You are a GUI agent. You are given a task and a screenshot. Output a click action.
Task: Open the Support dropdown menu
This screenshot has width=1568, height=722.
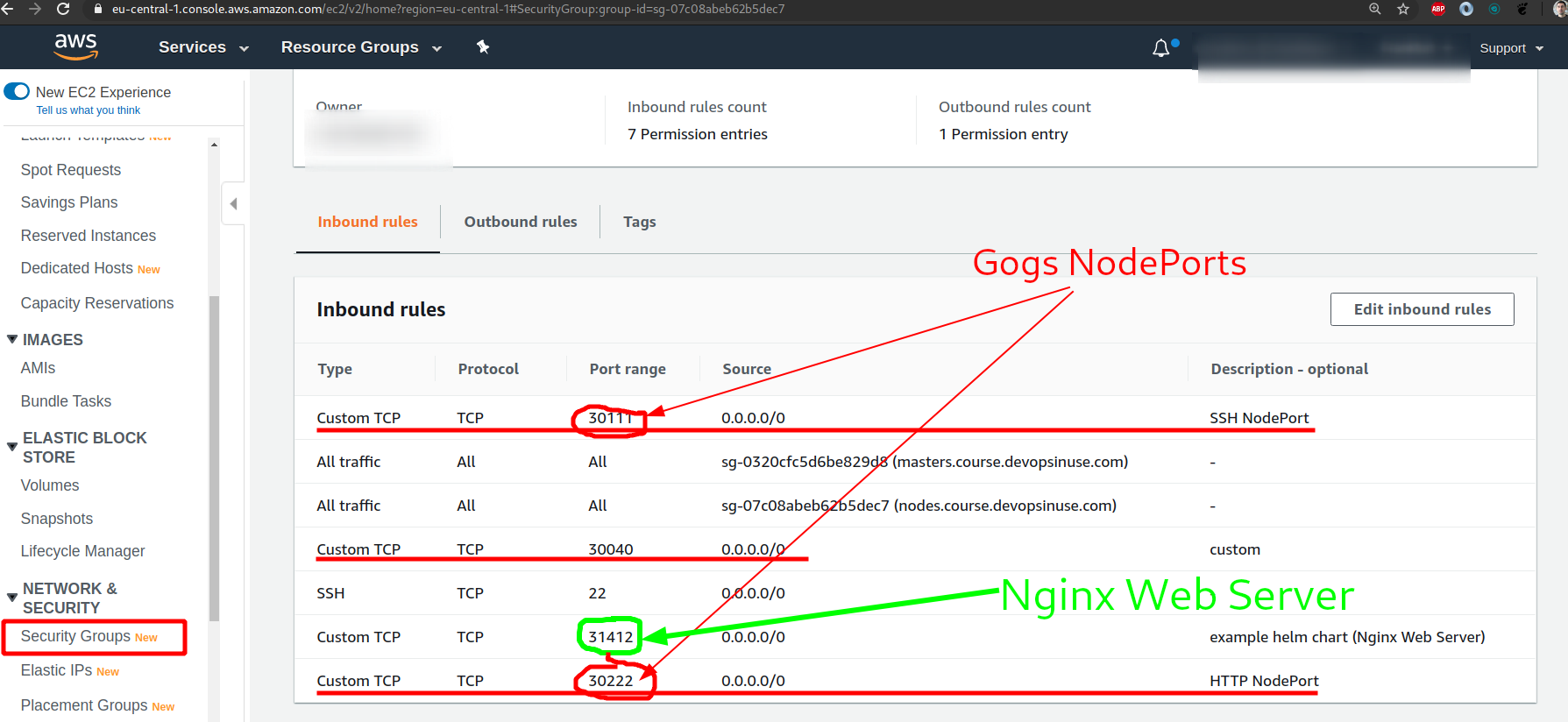tap(1511, 48)
